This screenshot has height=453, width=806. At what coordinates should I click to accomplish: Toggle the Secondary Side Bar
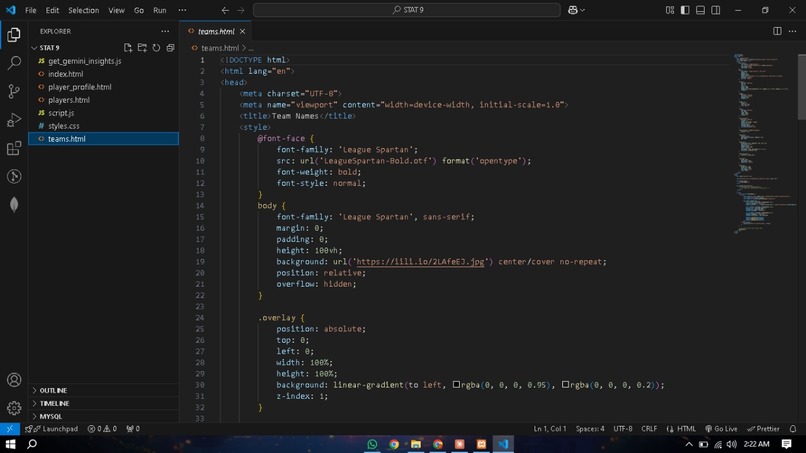tap(716, 10)
